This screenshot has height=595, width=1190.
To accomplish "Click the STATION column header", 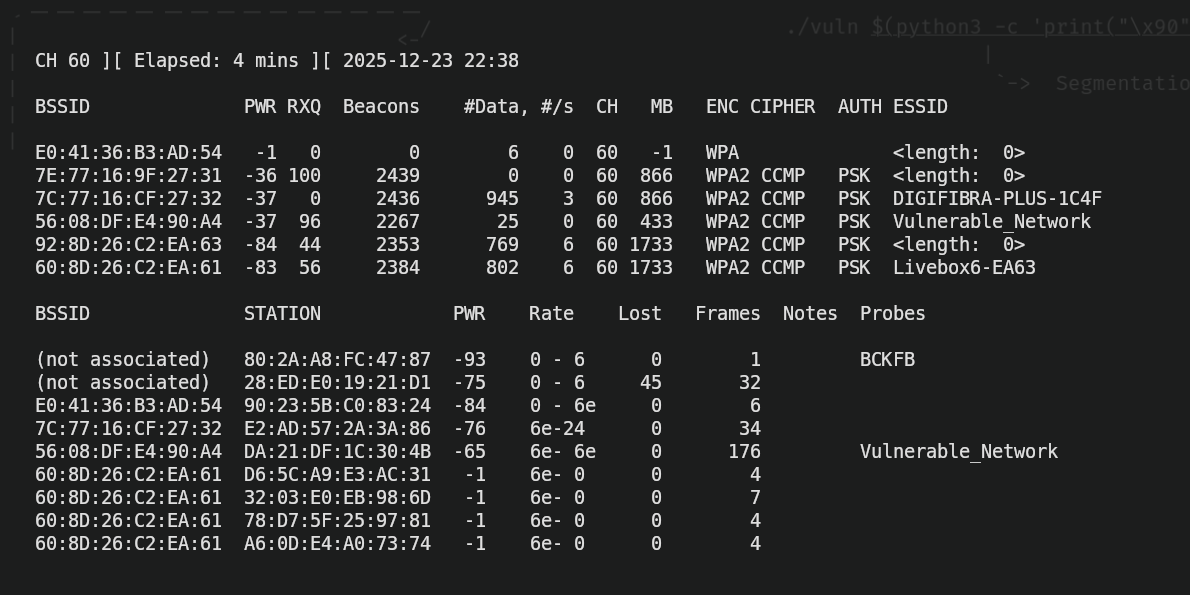I will click(282, 314).
